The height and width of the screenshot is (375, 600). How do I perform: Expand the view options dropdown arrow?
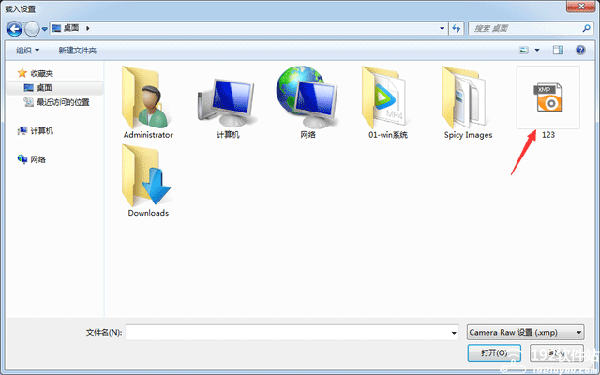click(x=537, y=50)
